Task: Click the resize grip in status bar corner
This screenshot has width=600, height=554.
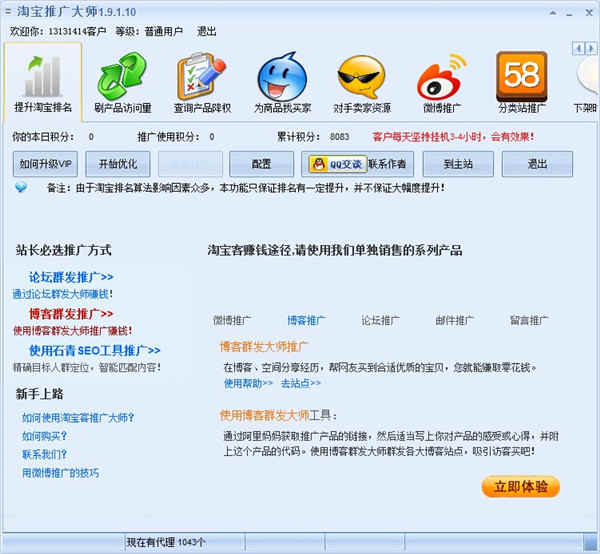Action: coord(591,543)
